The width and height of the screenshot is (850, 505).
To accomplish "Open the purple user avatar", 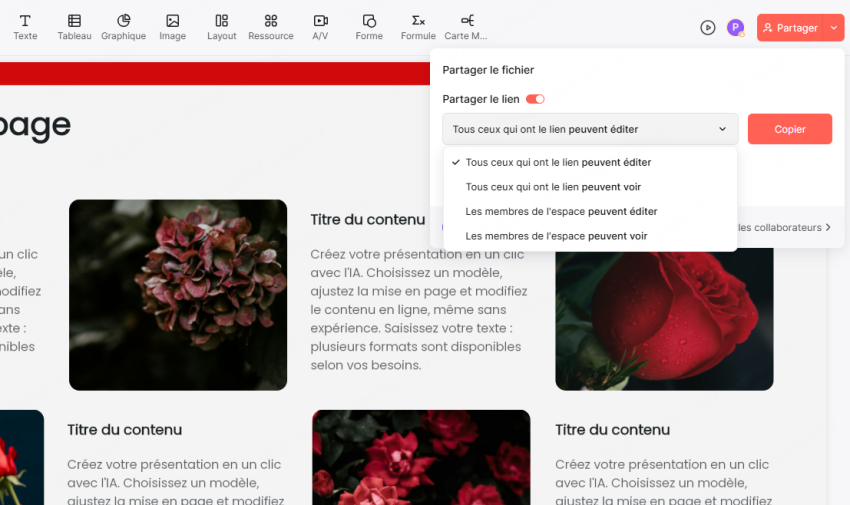I will pyautogui.click(x=735, y=28).
